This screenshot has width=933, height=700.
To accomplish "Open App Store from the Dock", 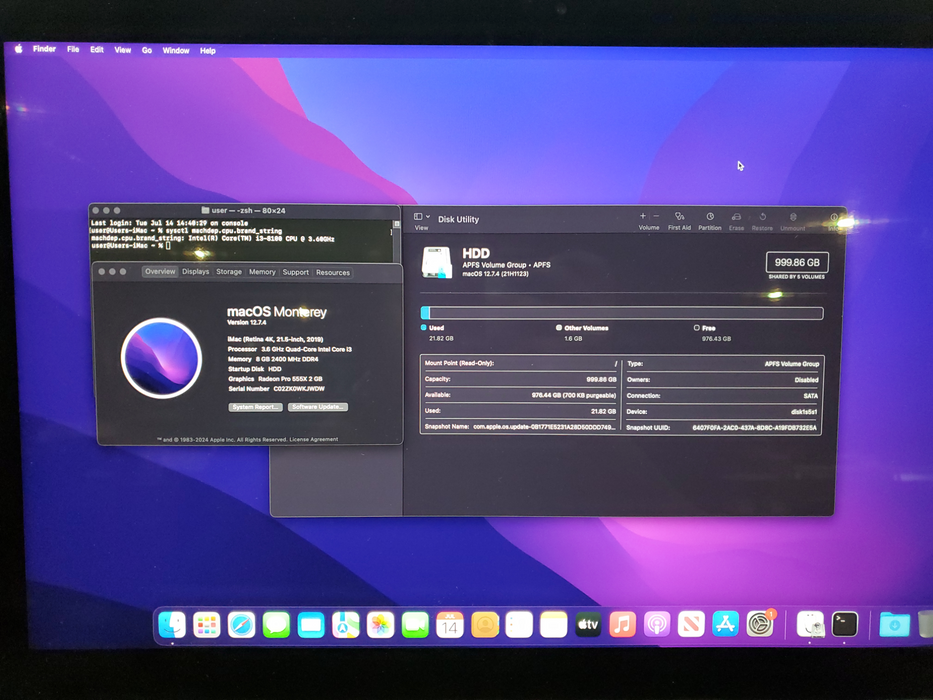I will pyautogui.click(x=725, y=624).
